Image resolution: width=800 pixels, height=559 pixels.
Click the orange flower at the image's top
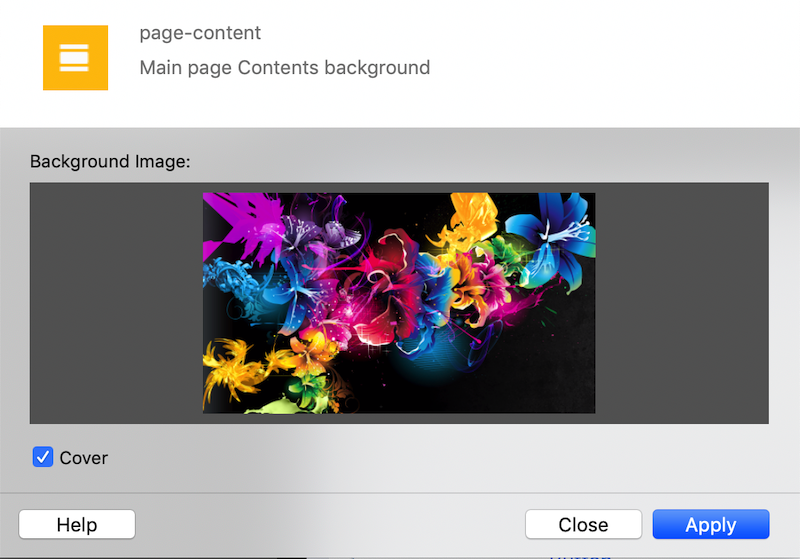[x=470, y=215]
